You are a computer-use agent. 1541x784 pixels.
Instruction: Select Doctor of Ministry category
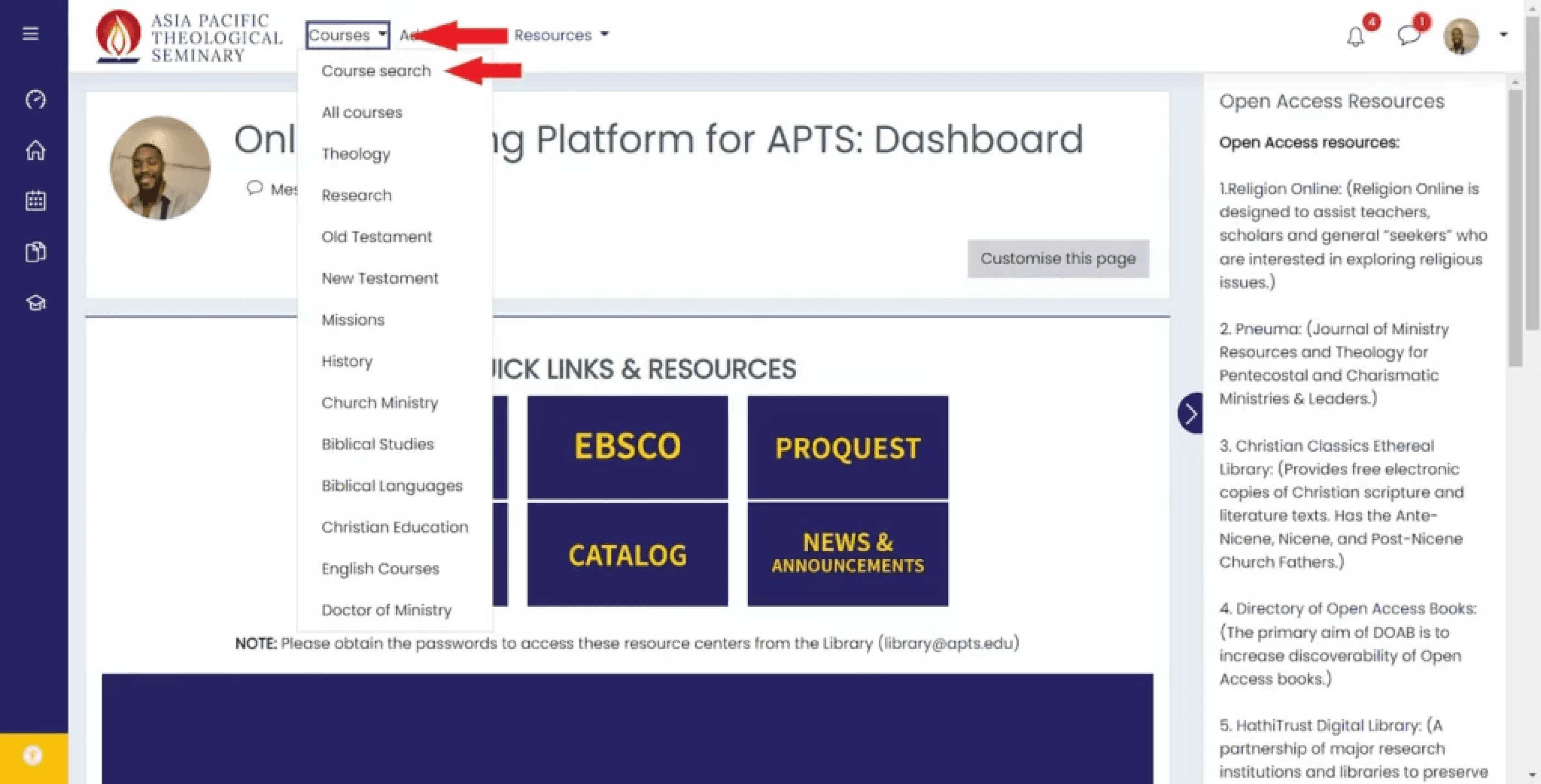coord(387,610)
